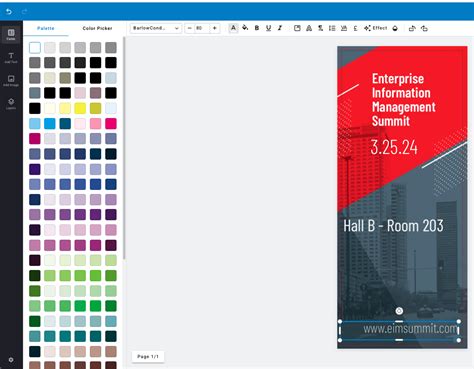The height and width of the screenshot is (369, 474).
Task: Click the fill bucket icon
Action: click(245, 28)
